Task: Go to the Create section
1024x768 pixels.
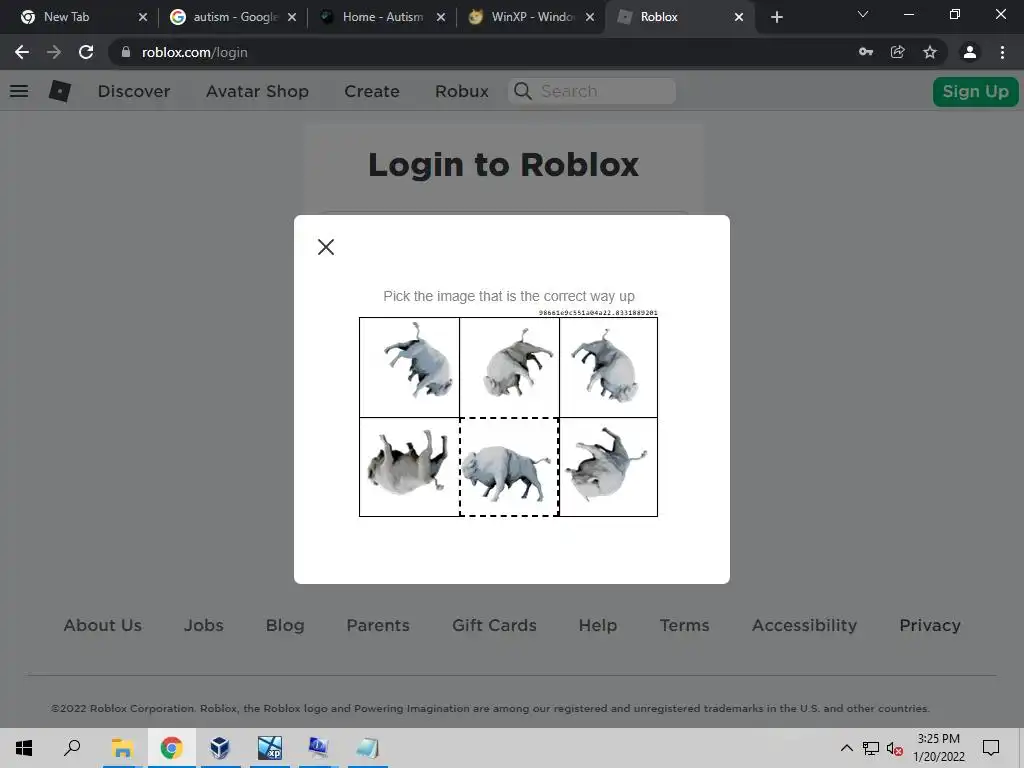Action: click(x=372, y=91)
